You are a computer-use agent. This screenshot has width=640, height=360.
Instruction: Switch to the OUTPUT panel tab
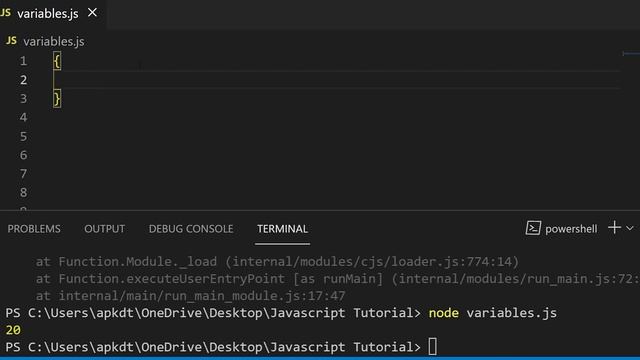[104, 229]
